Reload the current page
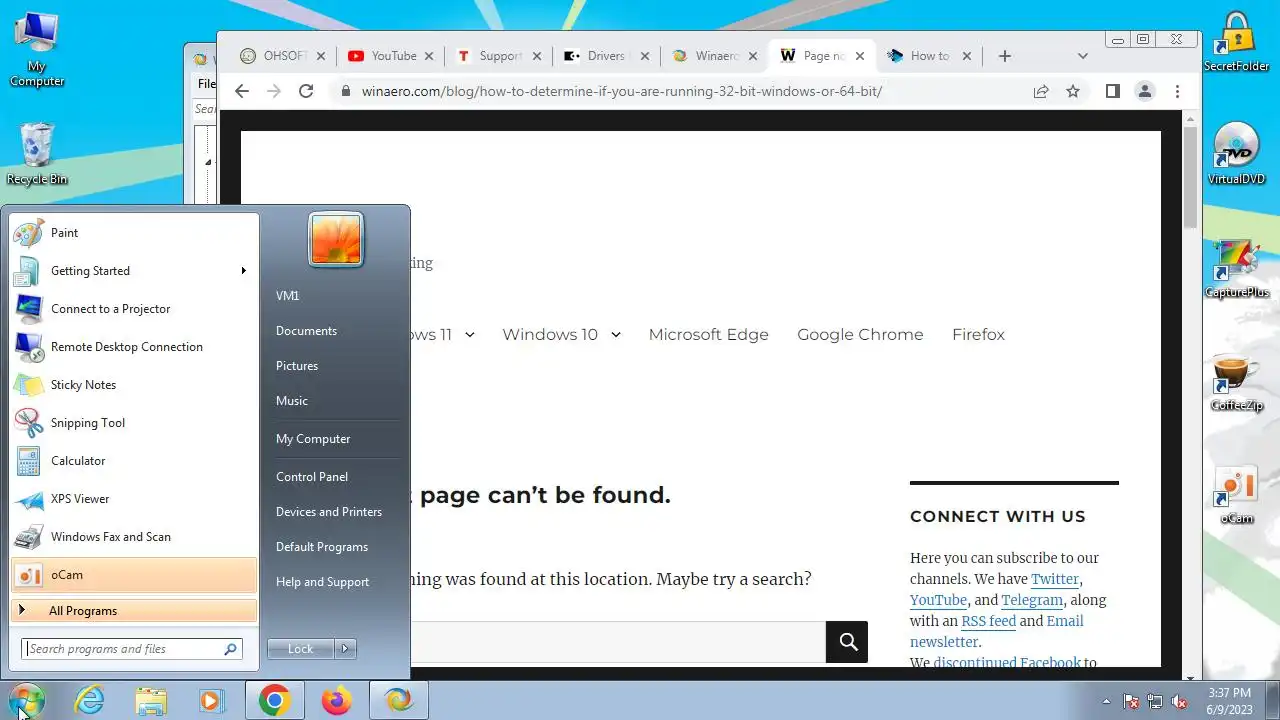The height and width of the screenshot is (720, 1280). 306,91
